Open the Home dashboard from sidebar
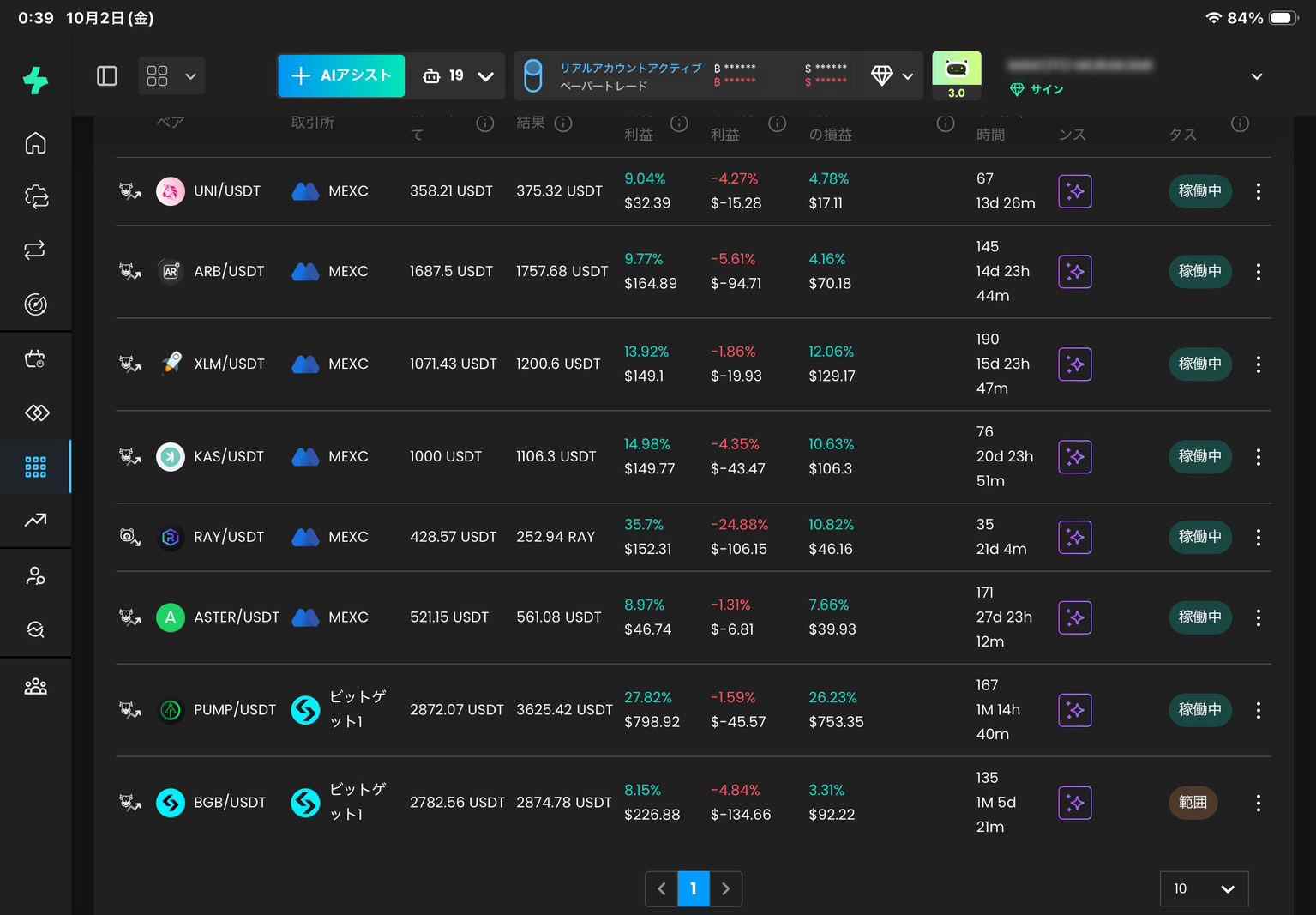 [x=35, y=142]
